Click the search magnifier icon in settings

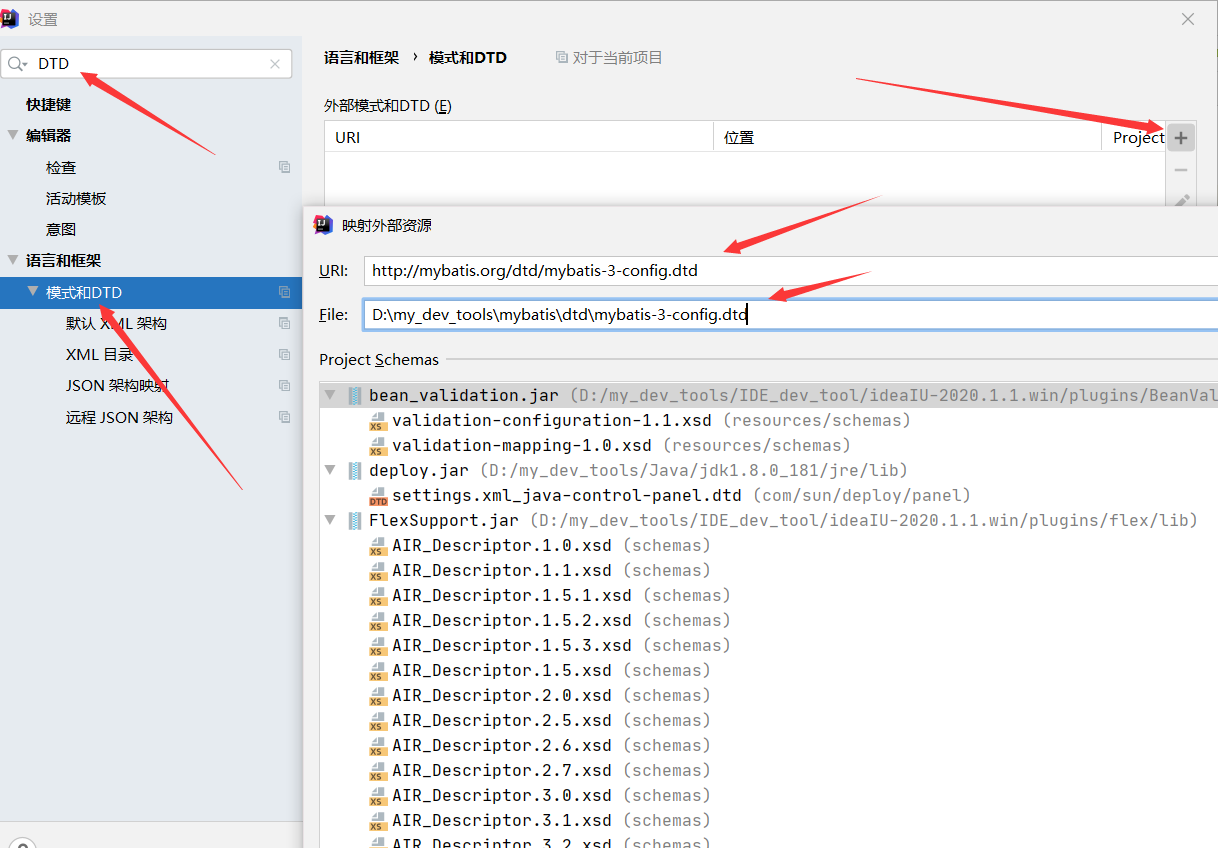(17, 64)
